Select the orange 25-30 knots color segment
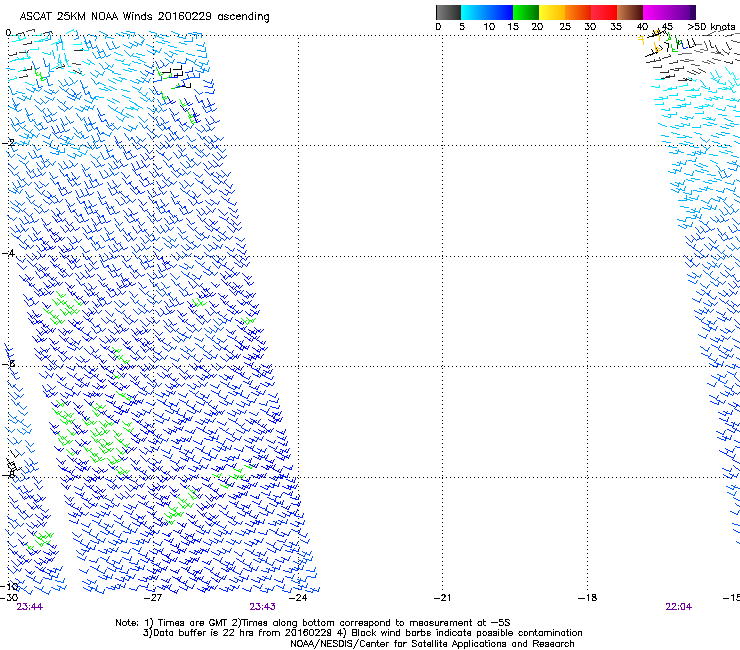This screenshot has height=650, width=740. 578,12
